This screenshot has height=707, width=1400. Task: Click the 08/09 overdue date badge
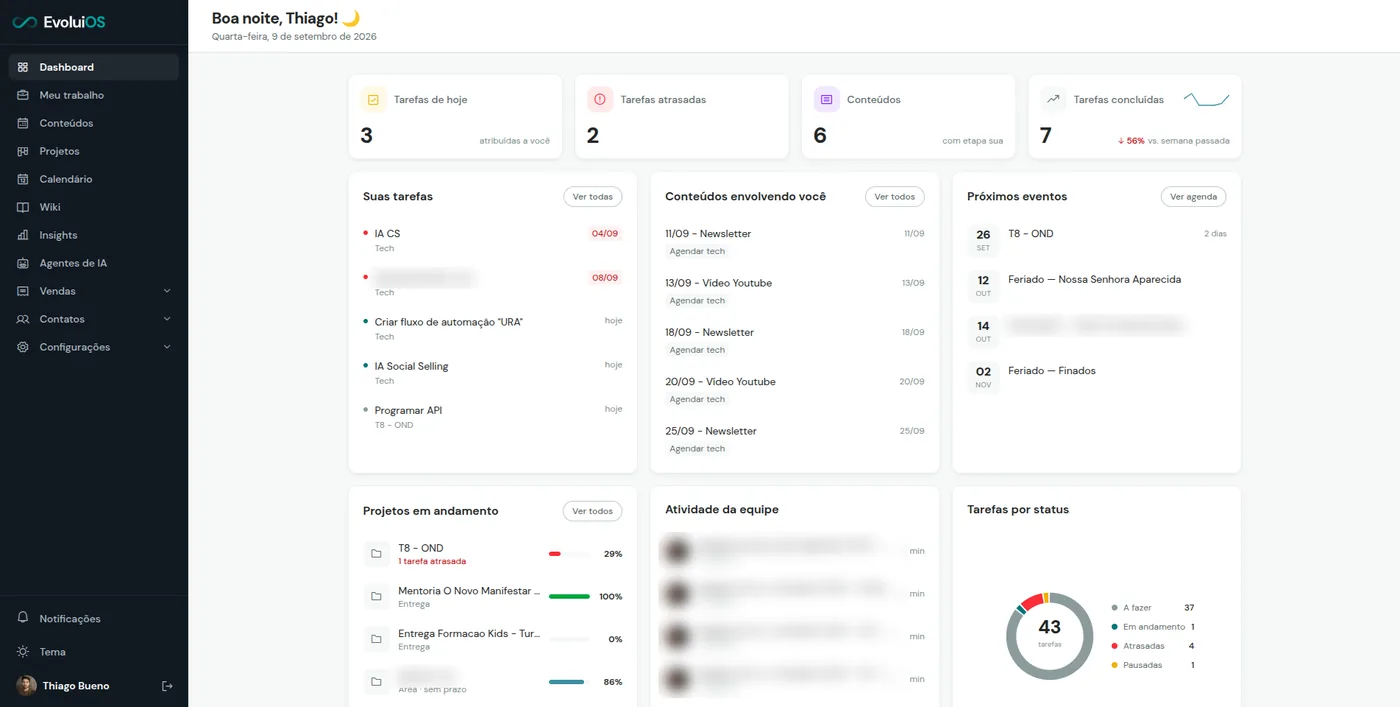(x=605, y=278)
